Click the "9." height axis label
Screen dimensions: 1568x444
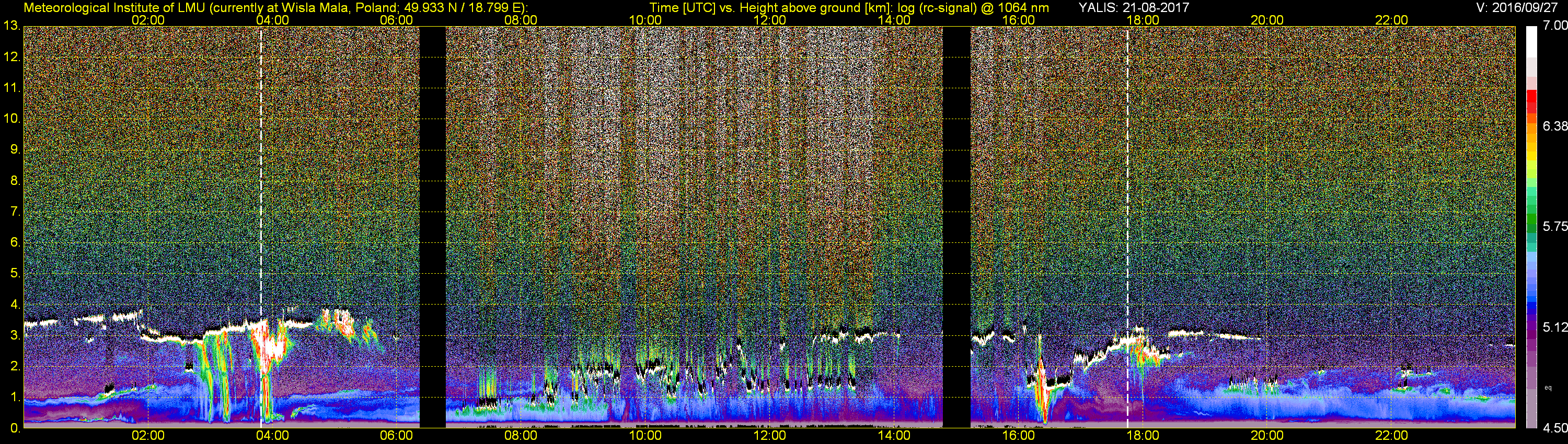15,149
